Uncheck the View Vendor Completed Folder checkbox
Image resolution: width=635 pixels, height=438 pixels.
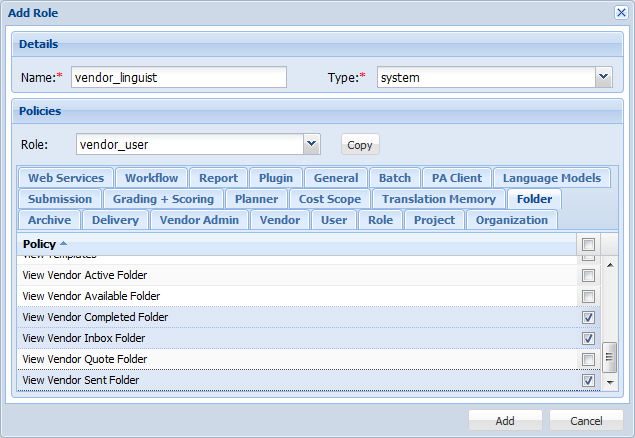(588, 317)
